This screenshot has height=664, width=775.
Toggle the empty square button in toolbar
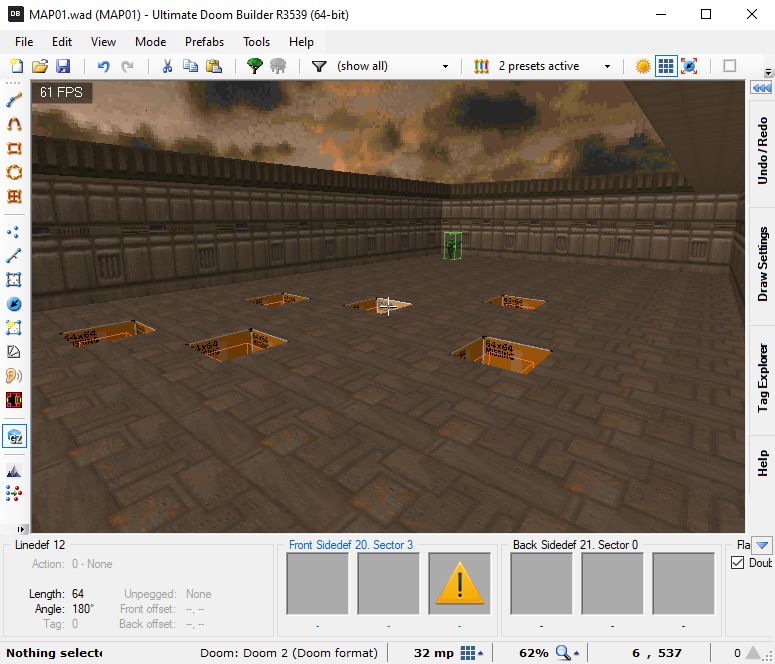point(730,66)
